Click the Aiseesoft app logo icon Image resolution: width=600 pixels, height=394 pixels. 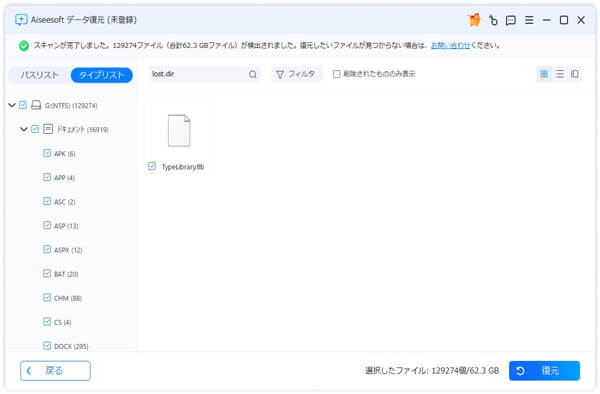click(21, 20)
